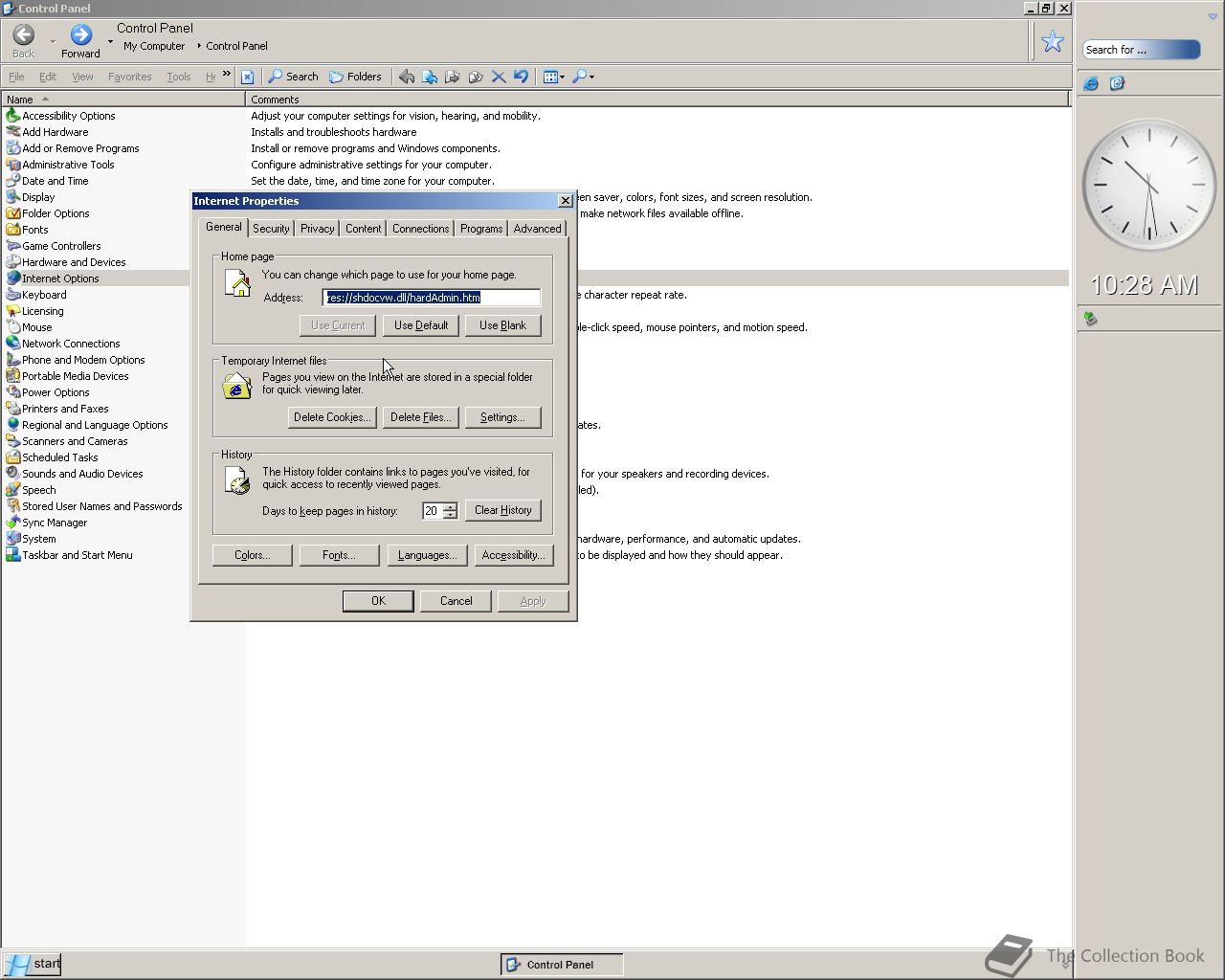Open the Edit menu

(x=48, y=77)
